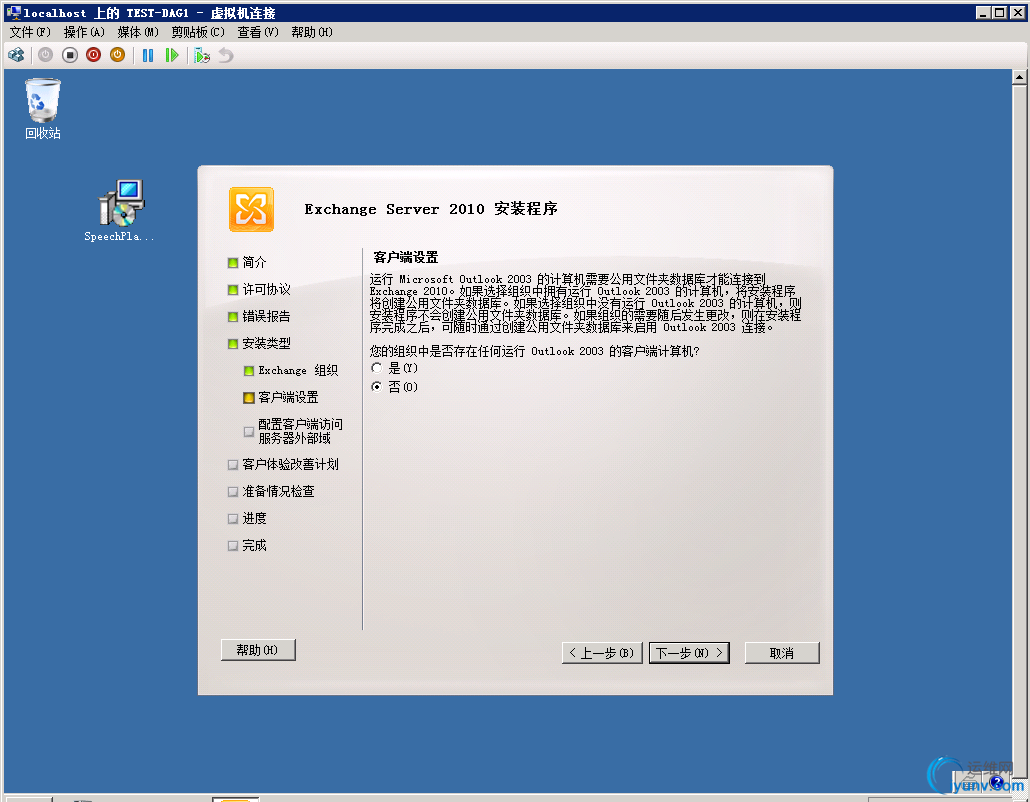Screen dimensions: 1030x802
Task: Click the 客户端设置 page heading
Action: (405, 257)
